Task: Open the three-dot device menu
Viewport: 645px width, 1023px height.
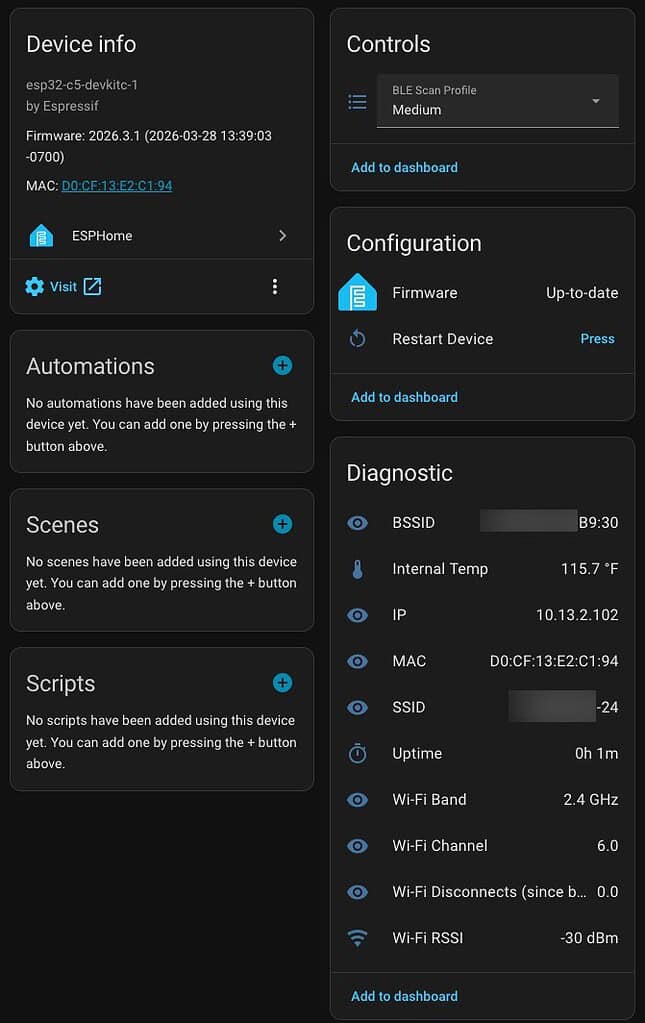Action: 275,287
